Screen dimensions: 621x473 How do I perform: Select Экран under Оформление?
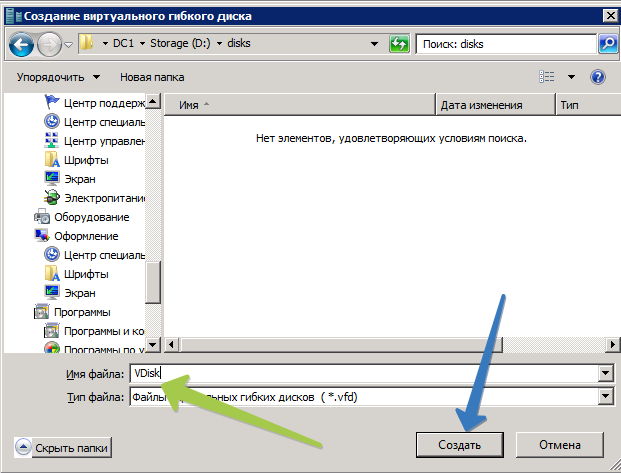click(70, 293)
